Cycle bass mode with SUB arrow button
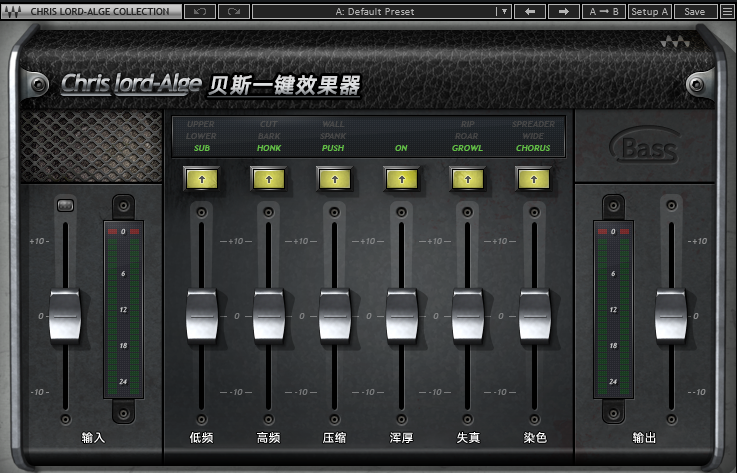Screen dimensions: 737x473 [x=202, y=179]
